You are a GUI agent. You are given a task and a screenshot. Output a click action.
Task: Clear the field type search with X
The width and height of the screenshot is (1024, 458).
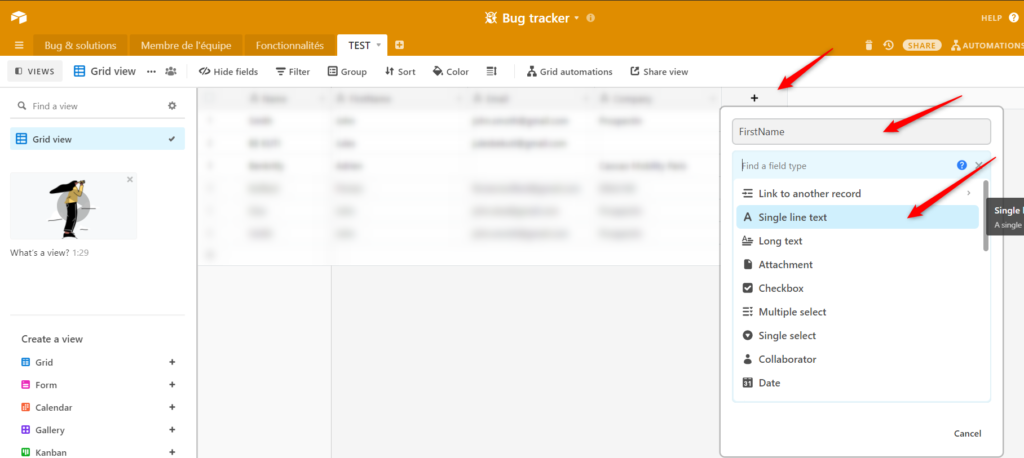point(978,165)
